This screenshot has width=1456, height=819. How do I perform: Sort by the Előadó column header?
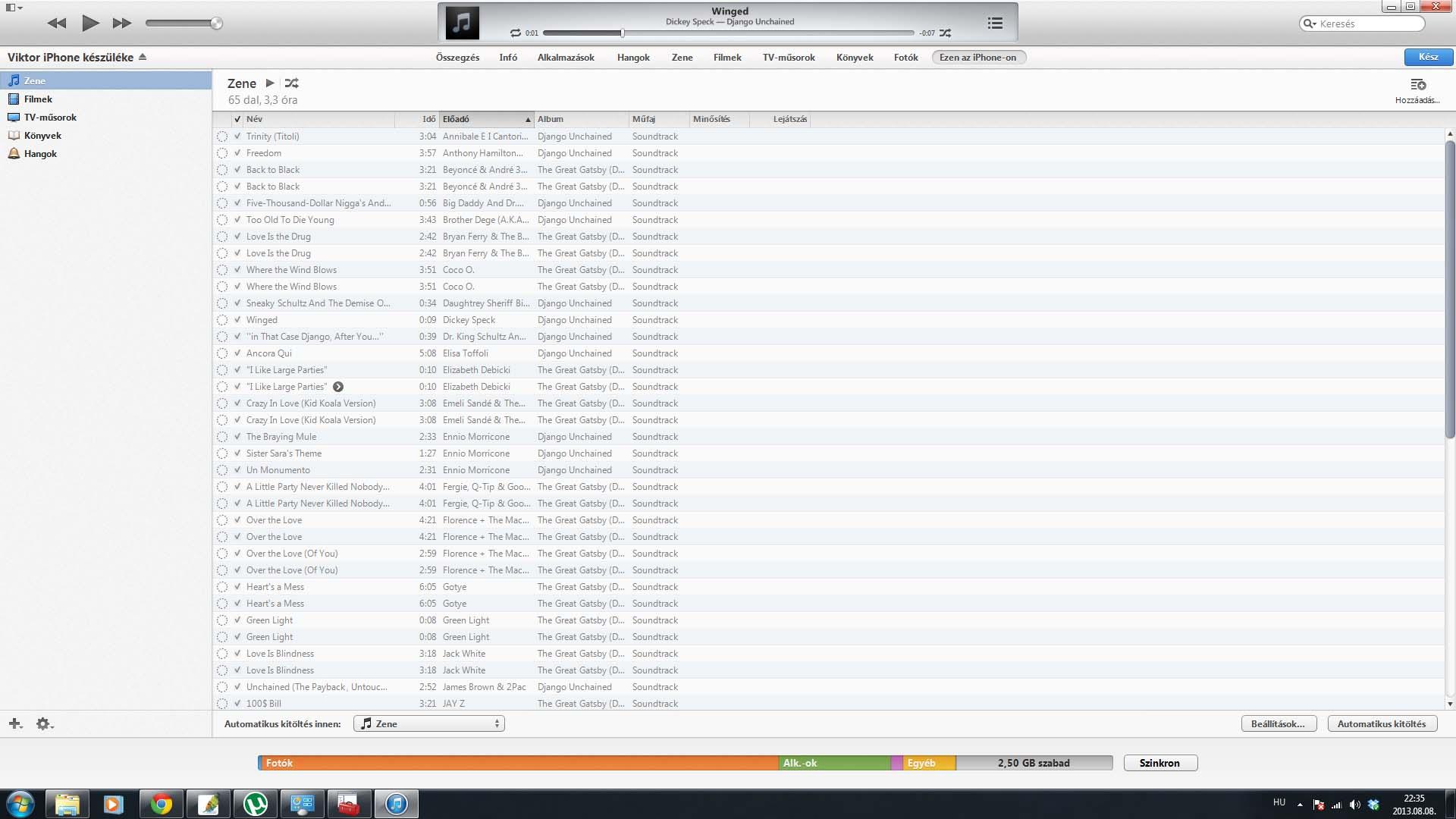pyautogui.click(x=487, y=119)
